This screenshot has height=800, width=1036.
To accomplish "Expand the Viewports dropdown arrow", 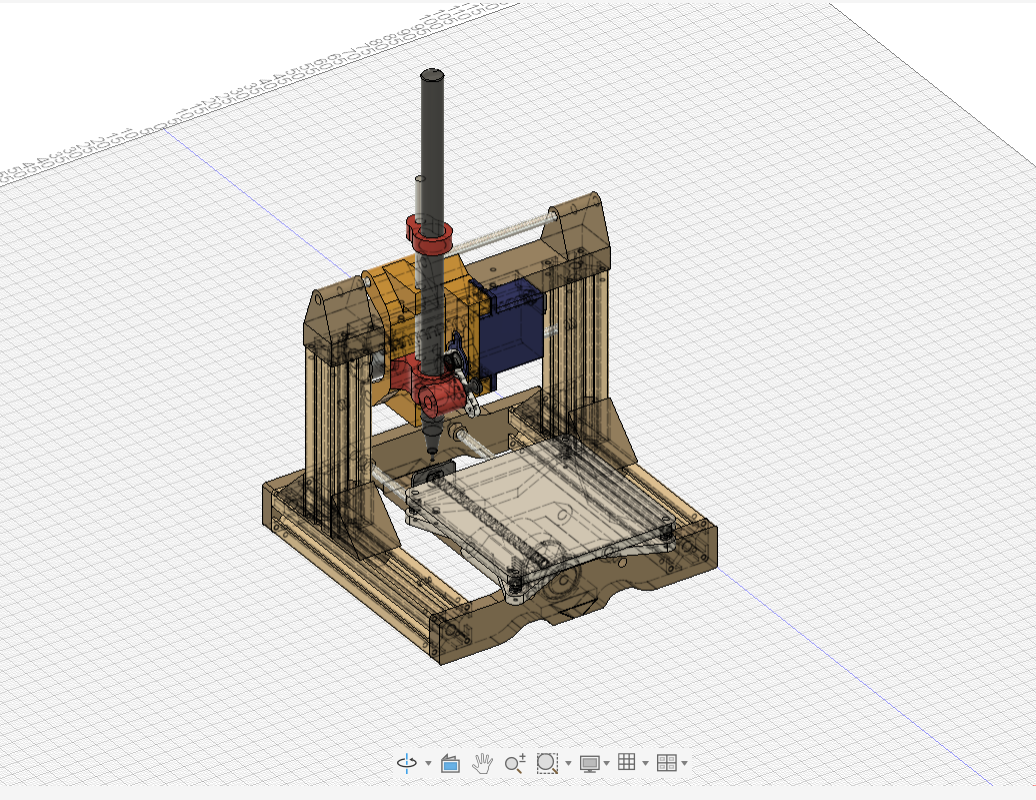I will pos(684,764).
